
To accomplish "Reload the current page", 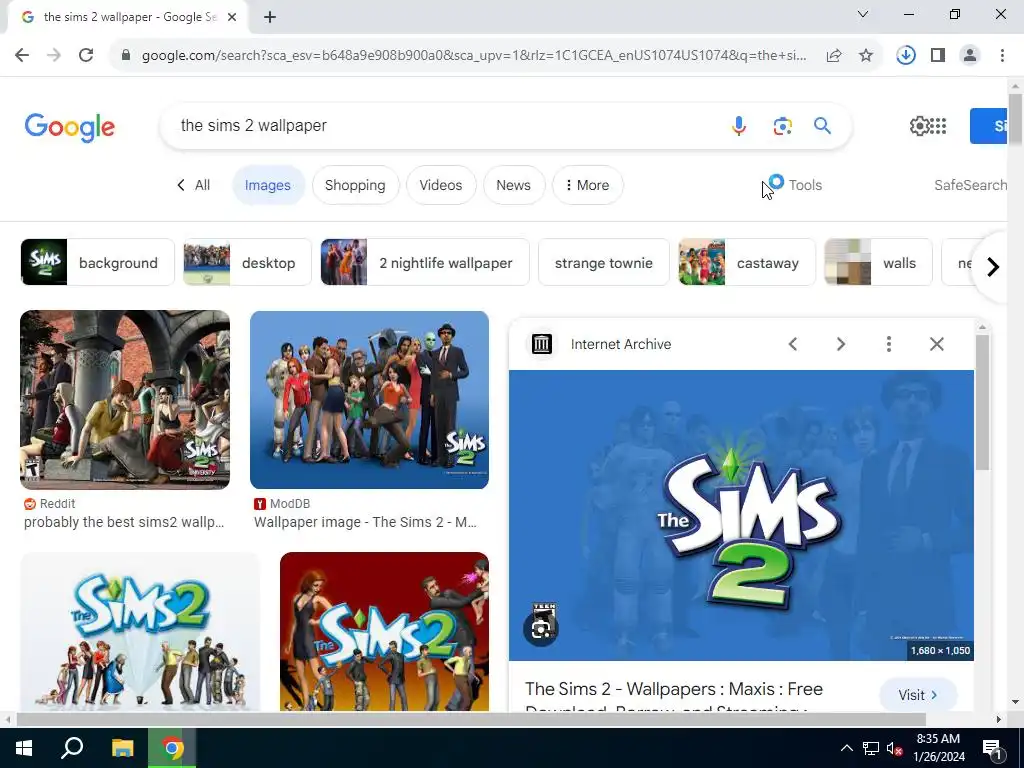I will pos(86,56).
